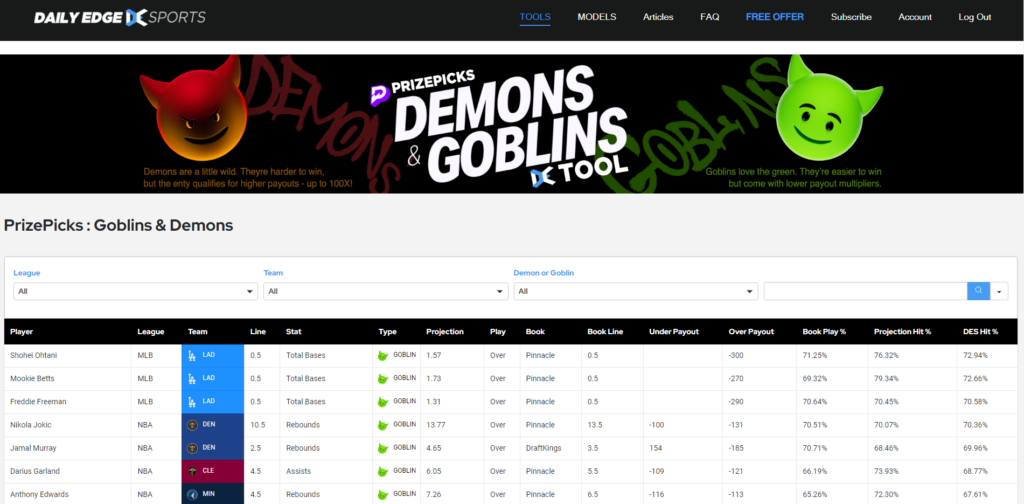This screenshot has width=1024, height=504.
Task: Expand search options arrow beside search button
Action: (x=999, y=291)
